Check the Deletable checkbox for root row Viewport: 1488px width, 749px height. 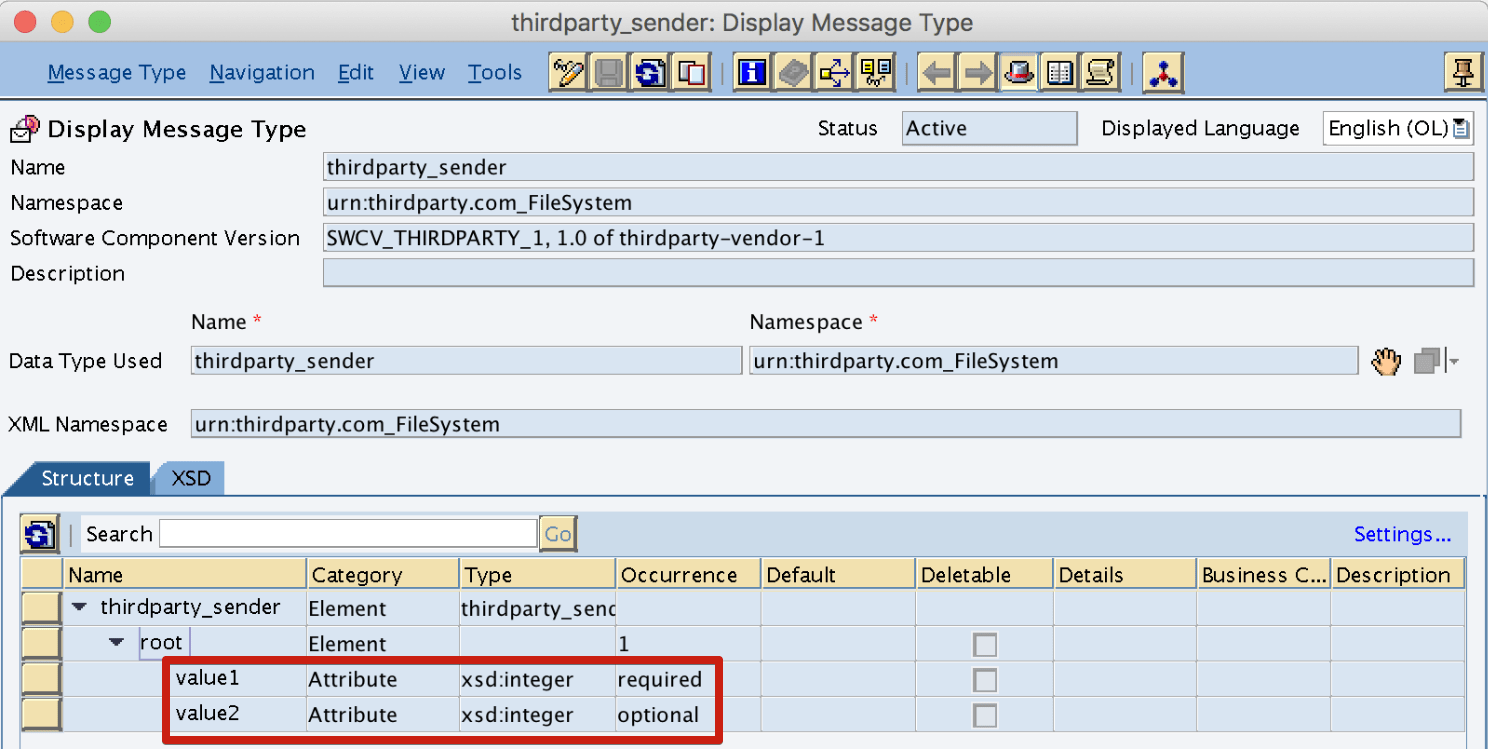pos(984,645)
